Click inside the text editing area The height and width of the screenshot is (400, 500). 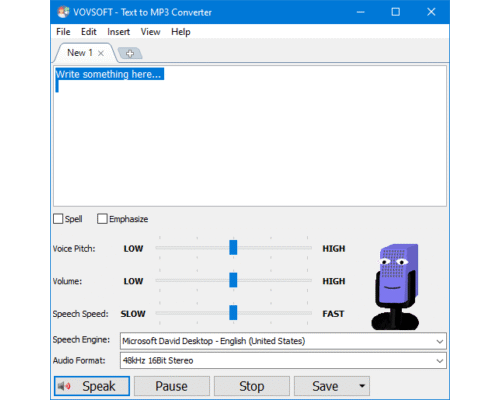coord(250,136)
